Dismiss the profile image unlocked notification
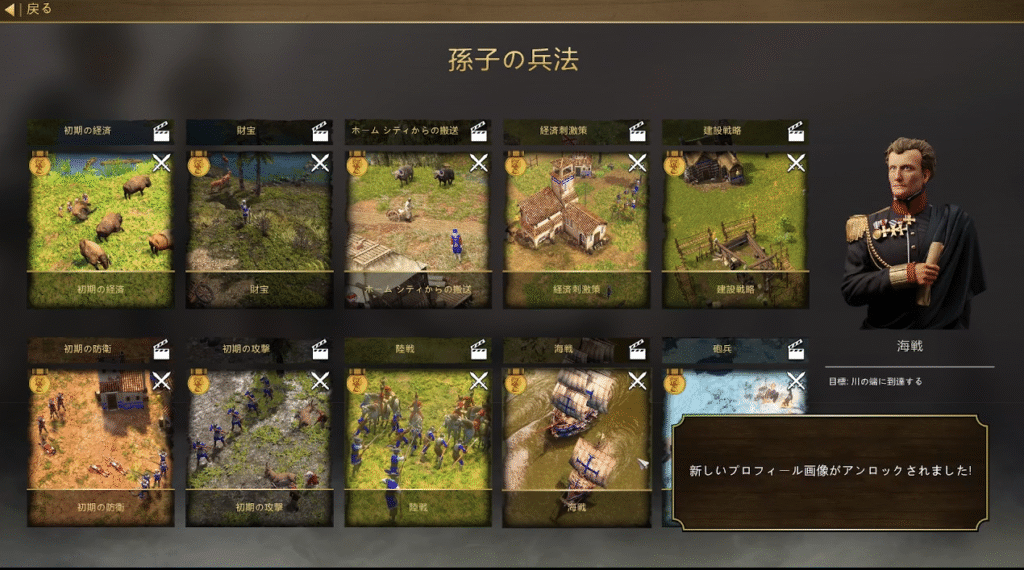Image resolution: width=1024 pixels, height=570 pixels. pyautogui.click(x=829, y=472)
